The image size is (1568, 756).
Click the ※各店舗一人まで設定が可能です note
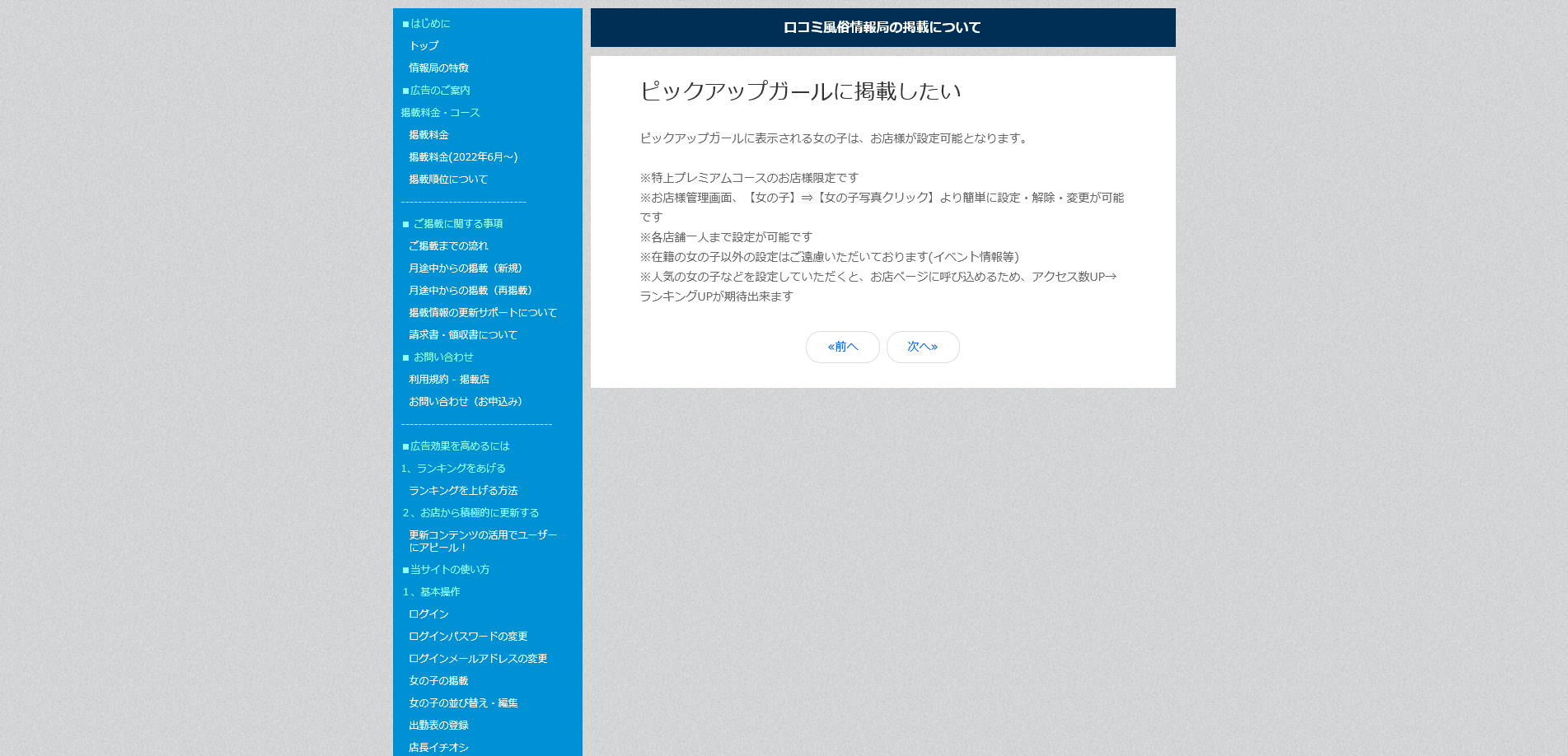726,237
